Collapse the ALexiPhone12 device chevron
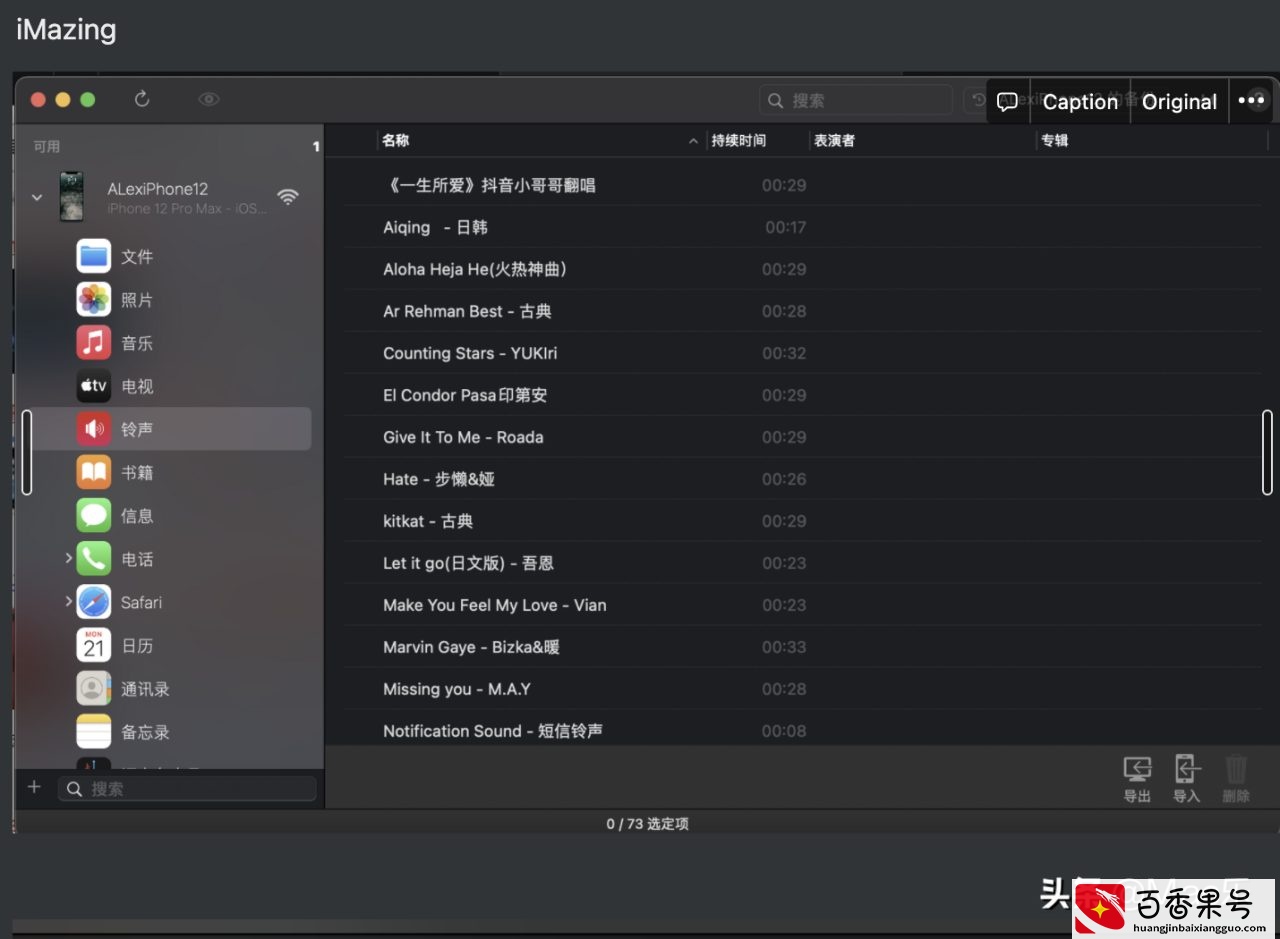The height and width of the screenshot is (939, 1280). click(x=37, y=197)
